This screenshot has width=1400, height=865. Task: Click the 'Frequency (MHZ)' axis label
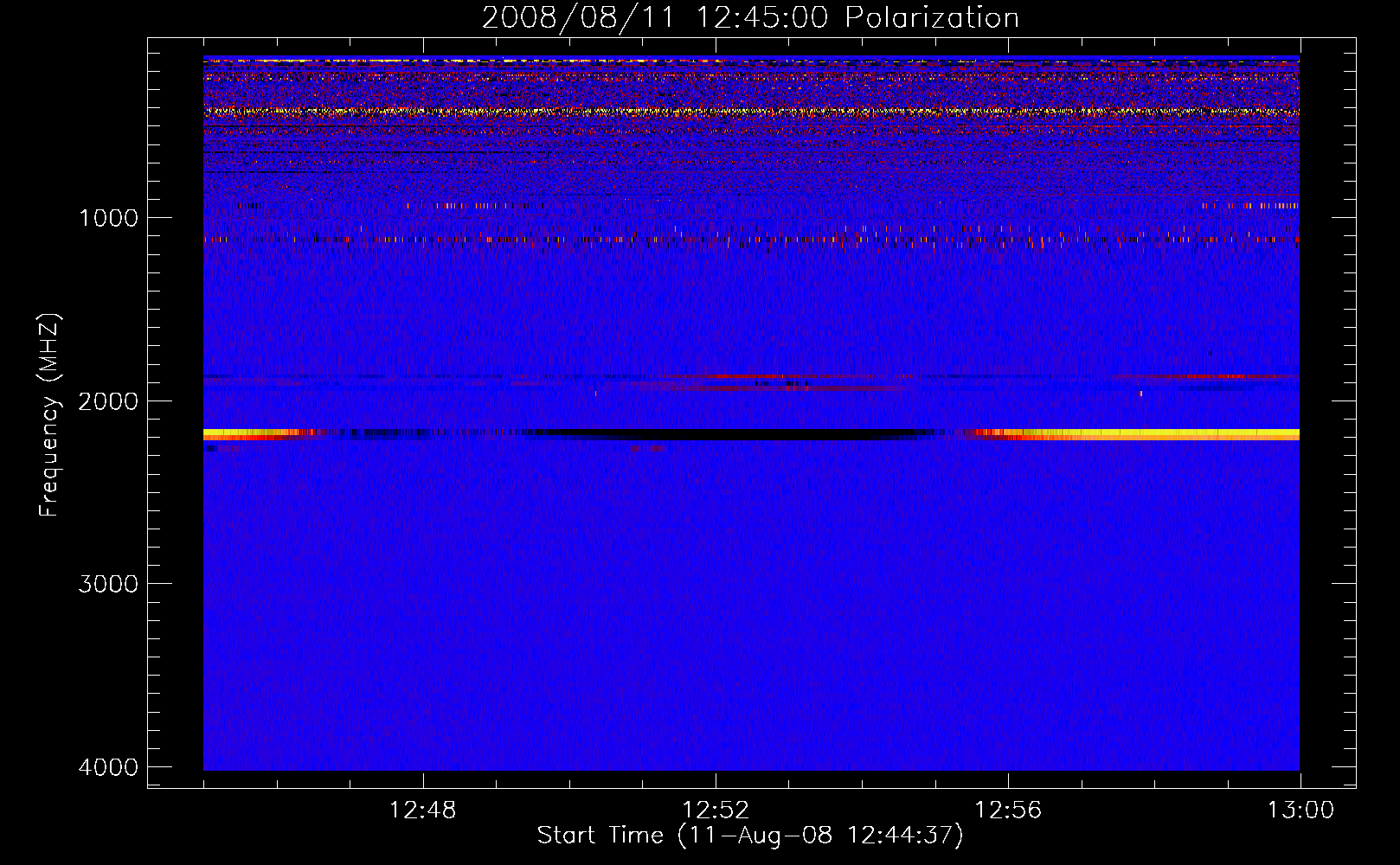tap(50, 416)
